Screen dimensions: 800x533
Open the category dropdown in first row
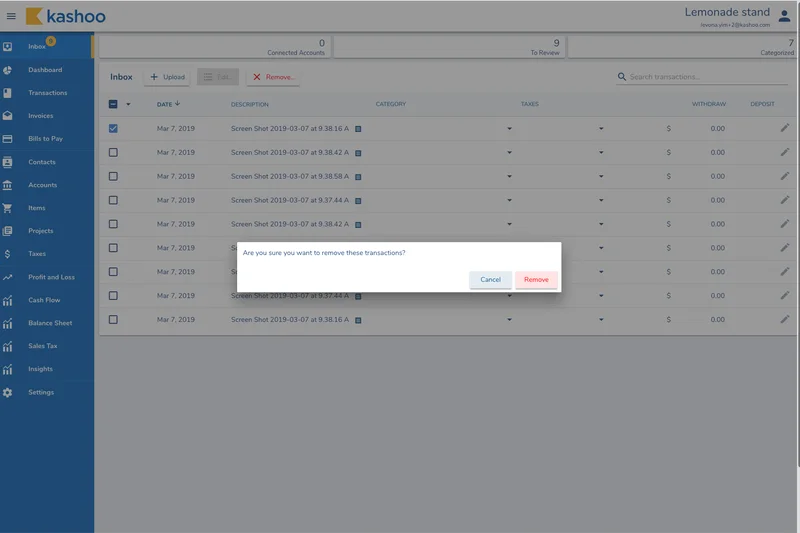[509, 129]
